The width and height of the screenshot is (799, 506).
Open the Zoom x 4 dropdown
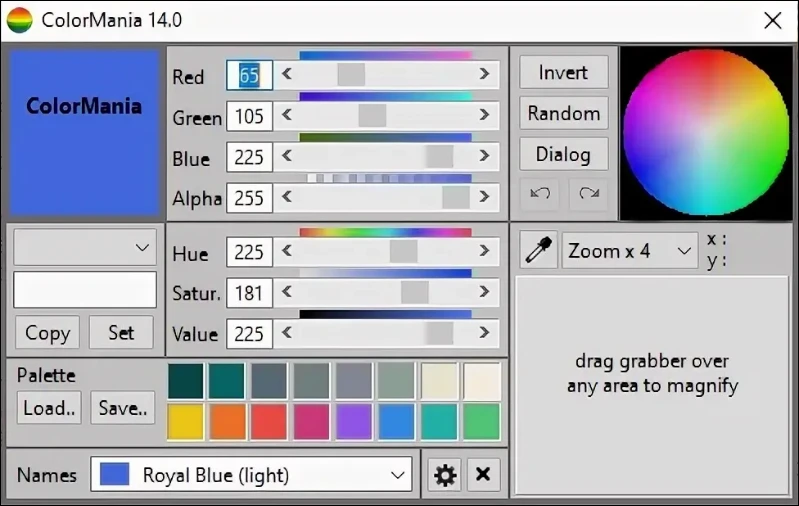[630, 250]
